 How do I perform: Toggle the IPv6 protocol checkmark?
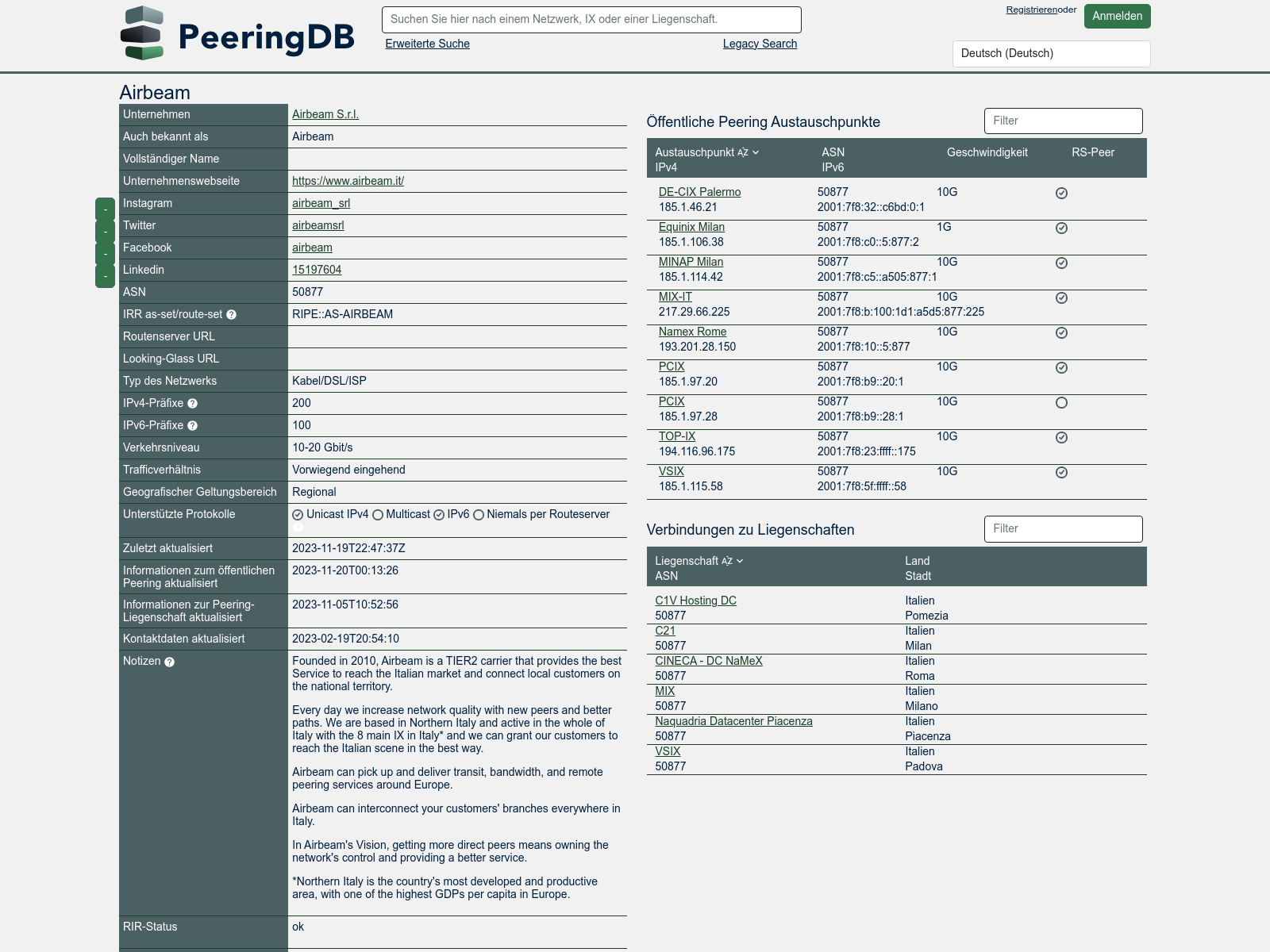pyautogui.click(x=438, y=515)
